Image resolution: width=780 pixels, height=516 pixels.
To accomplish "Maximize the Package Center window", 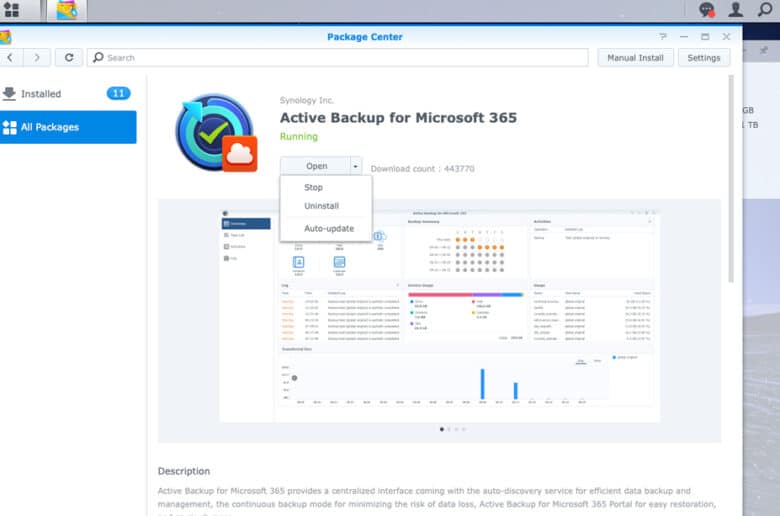I will click(x=705, y=37).
